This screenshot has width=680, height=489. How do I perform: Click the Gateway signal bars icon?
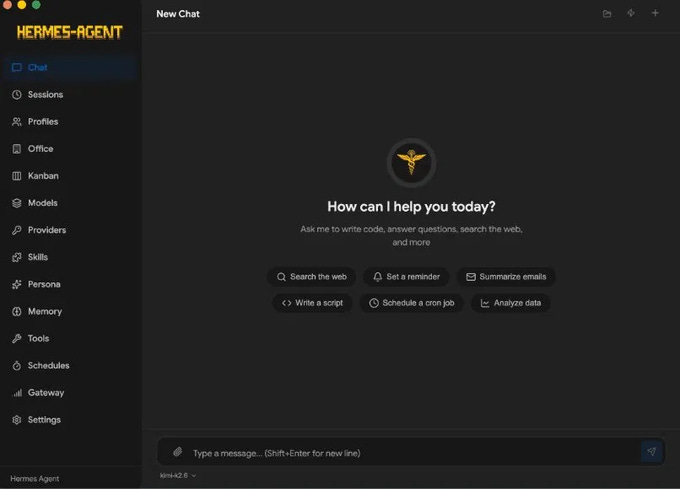17,393
